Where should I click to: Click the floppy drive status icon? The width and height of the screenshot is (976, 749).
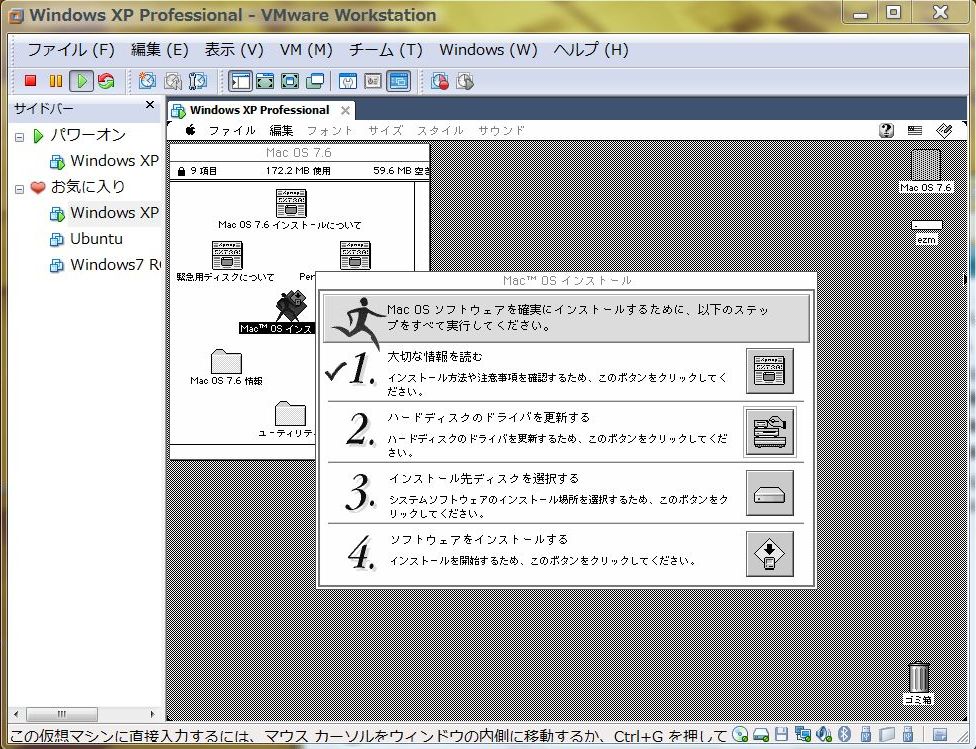tap(781, 735)
